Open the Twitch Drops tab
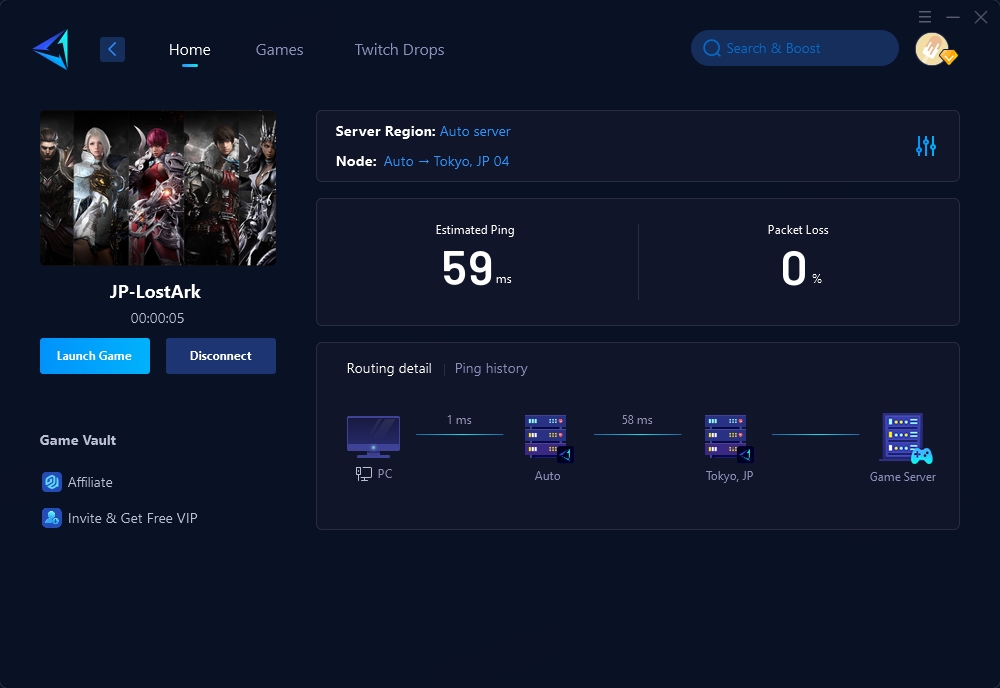Screen dimensions: 1000x688 [x=399, y=50]
